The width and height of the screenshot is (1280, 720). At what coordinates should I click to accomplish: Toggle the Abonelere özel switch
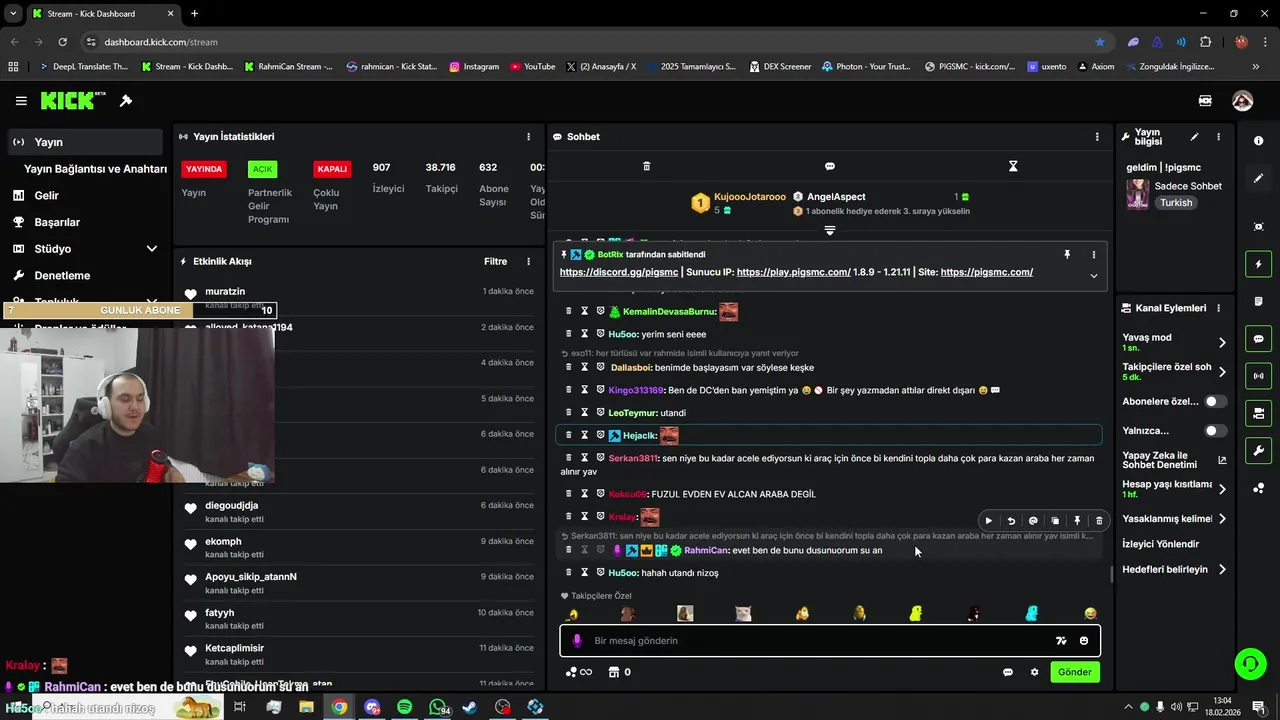(1215, 401)
